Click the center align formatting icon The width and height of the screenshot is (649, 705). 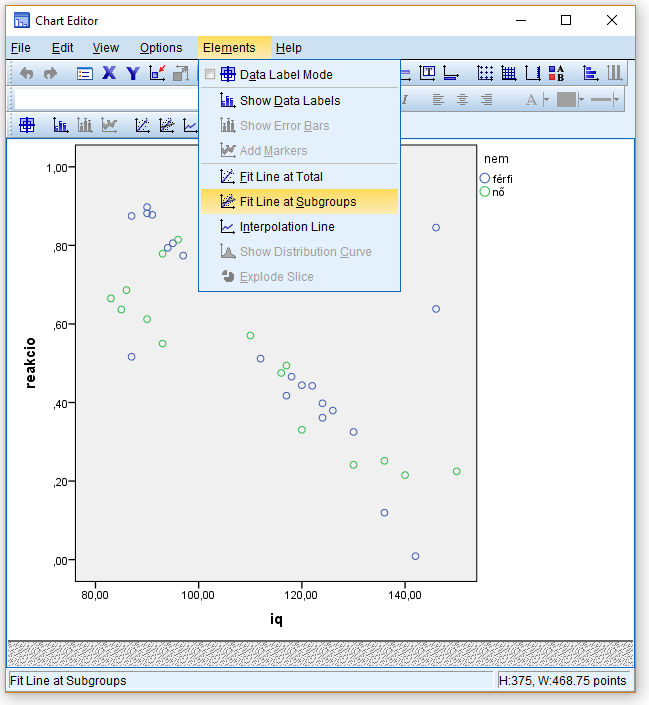click(462, 99)
